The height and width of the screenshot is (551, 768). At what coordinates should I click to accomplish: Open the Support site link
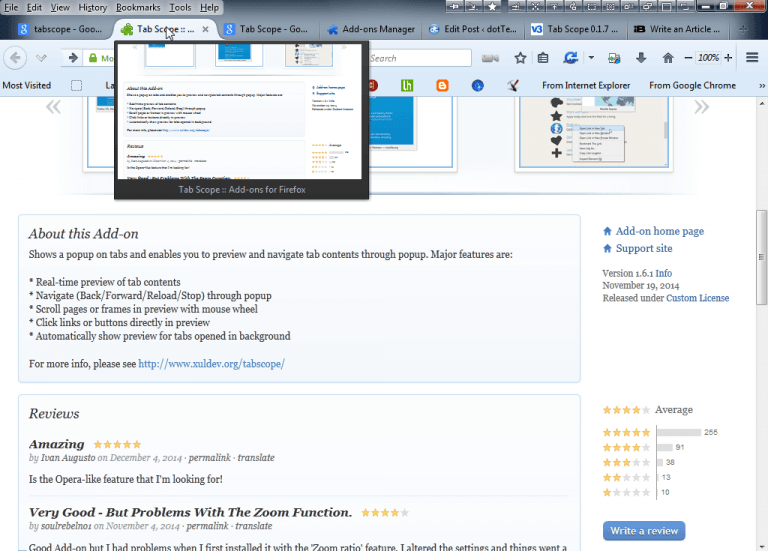pos(644,248)
